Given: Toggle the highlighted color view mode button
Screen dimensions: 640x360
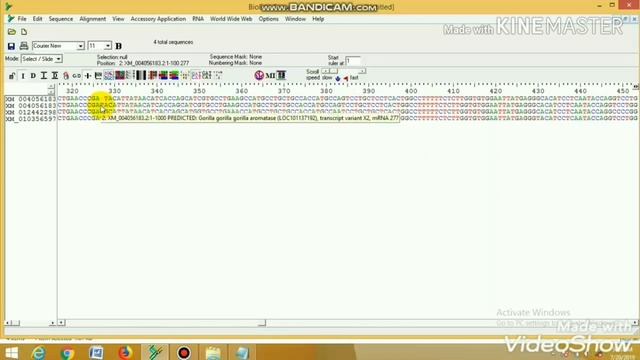Looking at the screenshot, I should click(x=109, y=76).
